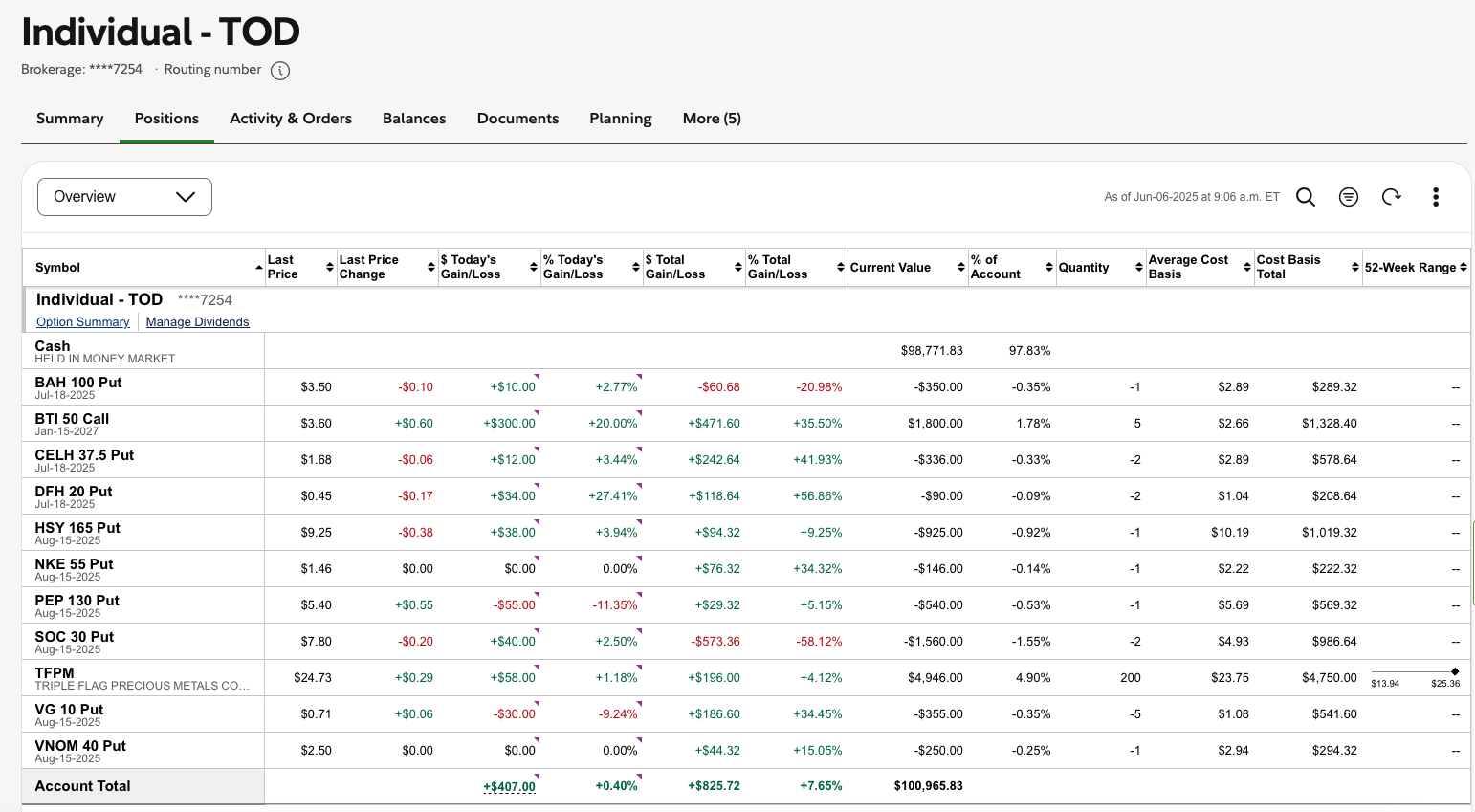The width and height of the screenshot is (1475, 812).
Task: Open the filter icon in toolbar
Action: (x=1349, y=197)
